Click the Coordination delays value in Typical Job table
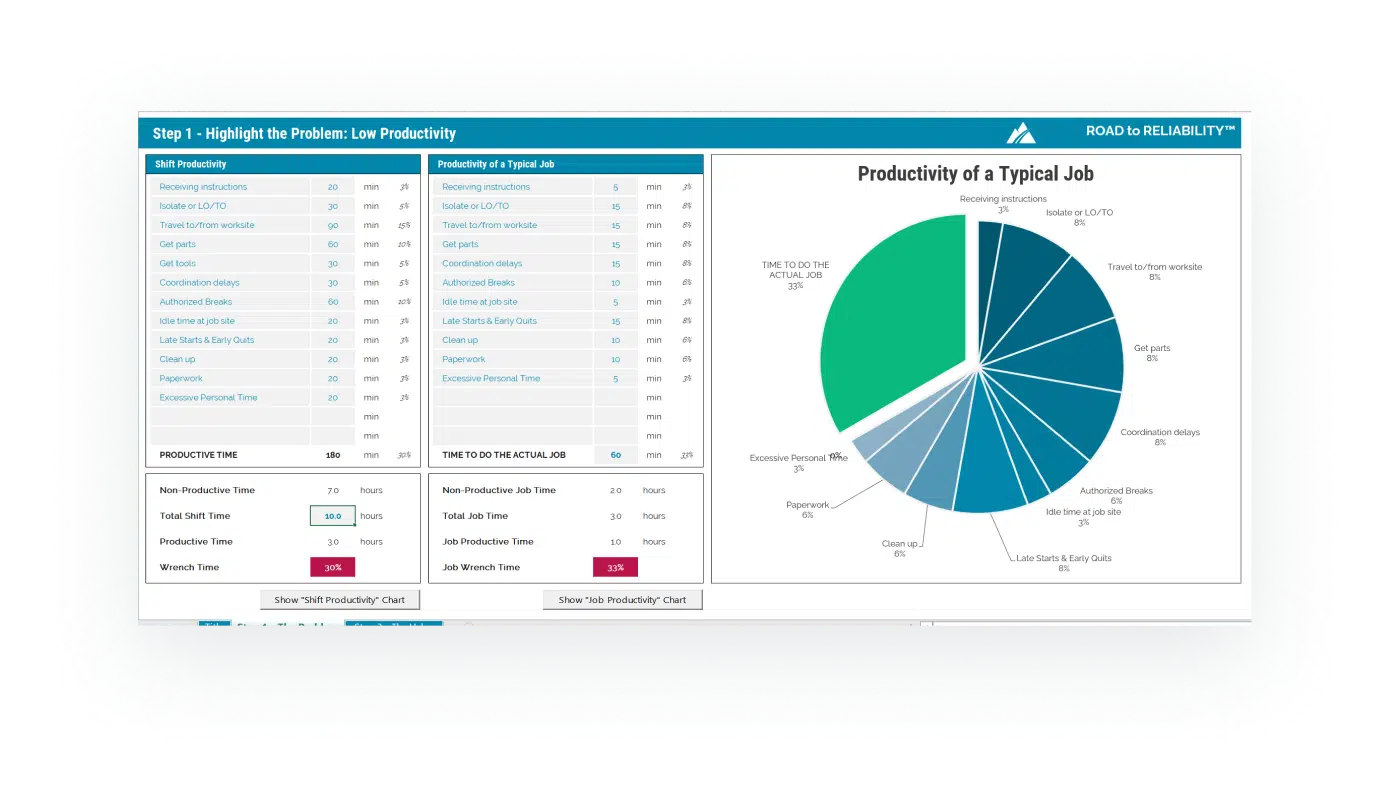 tap(615, 263)
